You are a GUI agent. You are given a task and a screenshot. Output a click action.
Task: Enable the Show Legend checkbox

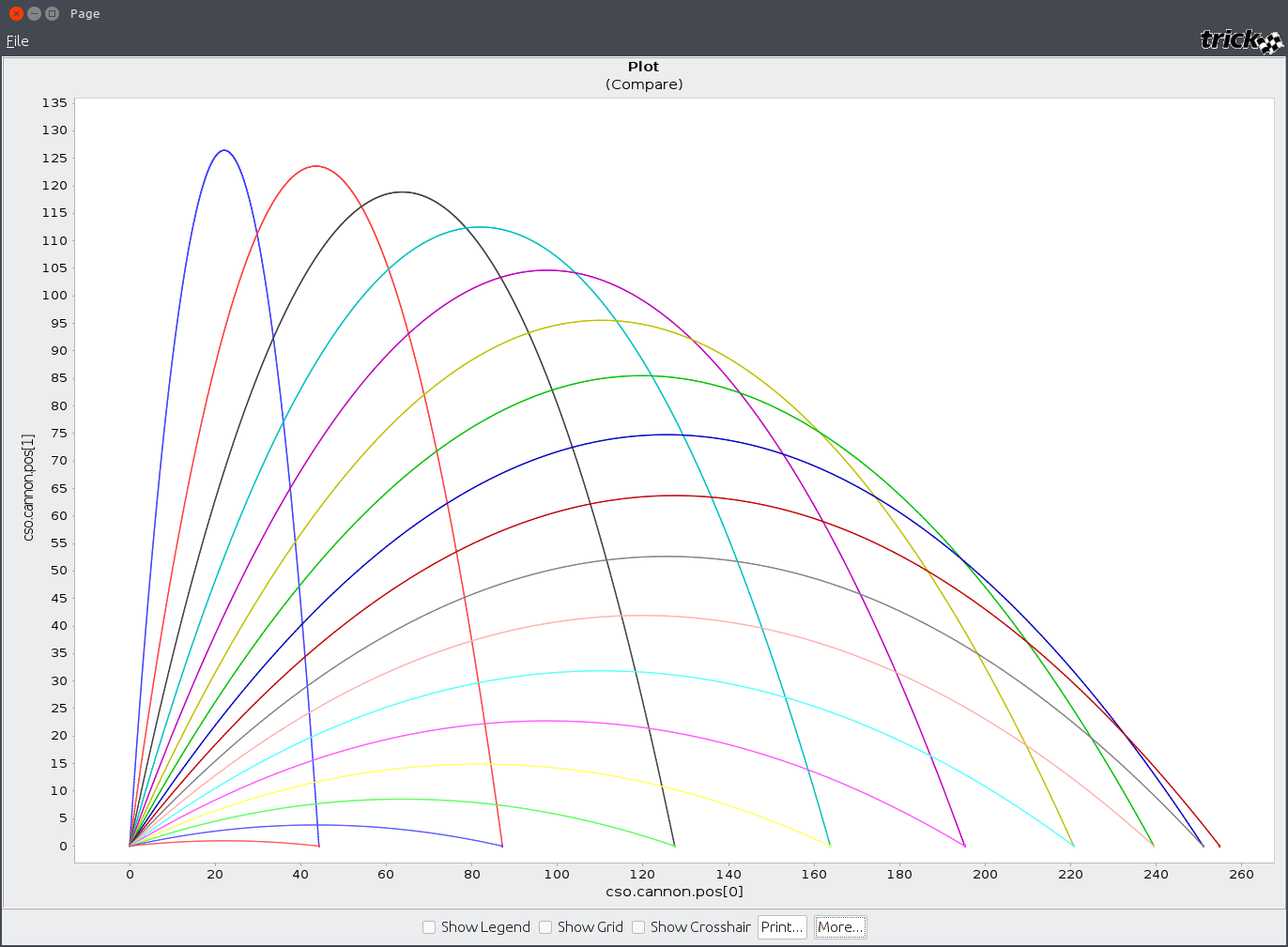click(429, 927)
